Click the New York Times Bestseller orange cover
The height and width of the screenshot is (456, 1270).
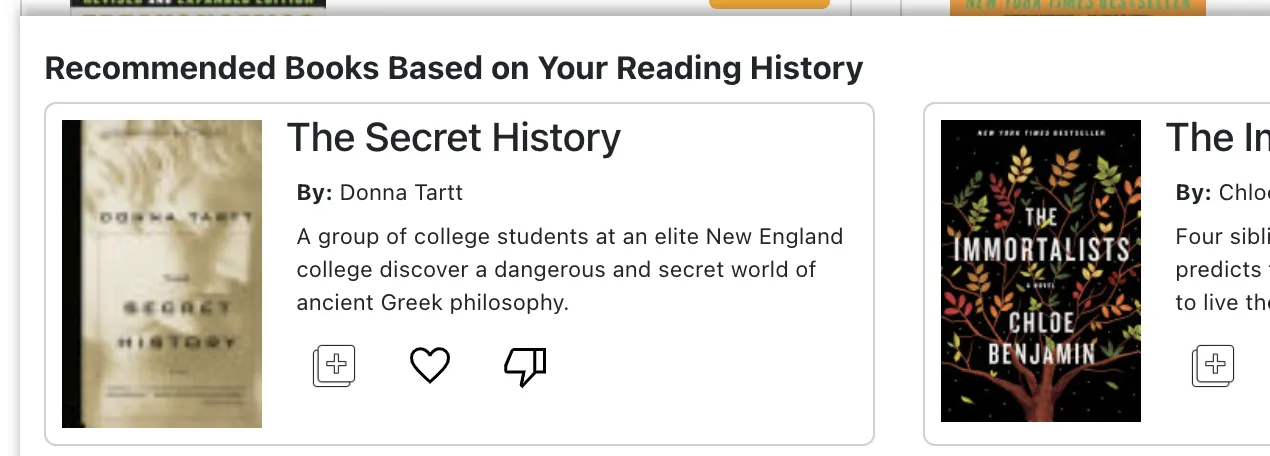(1077, 6)
